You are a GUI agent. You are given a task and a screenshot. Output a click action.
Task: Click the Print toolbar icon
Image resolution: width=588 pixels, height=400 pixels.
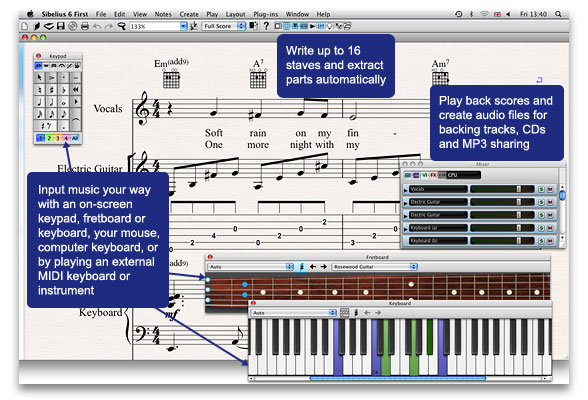(x=85, y=26)
